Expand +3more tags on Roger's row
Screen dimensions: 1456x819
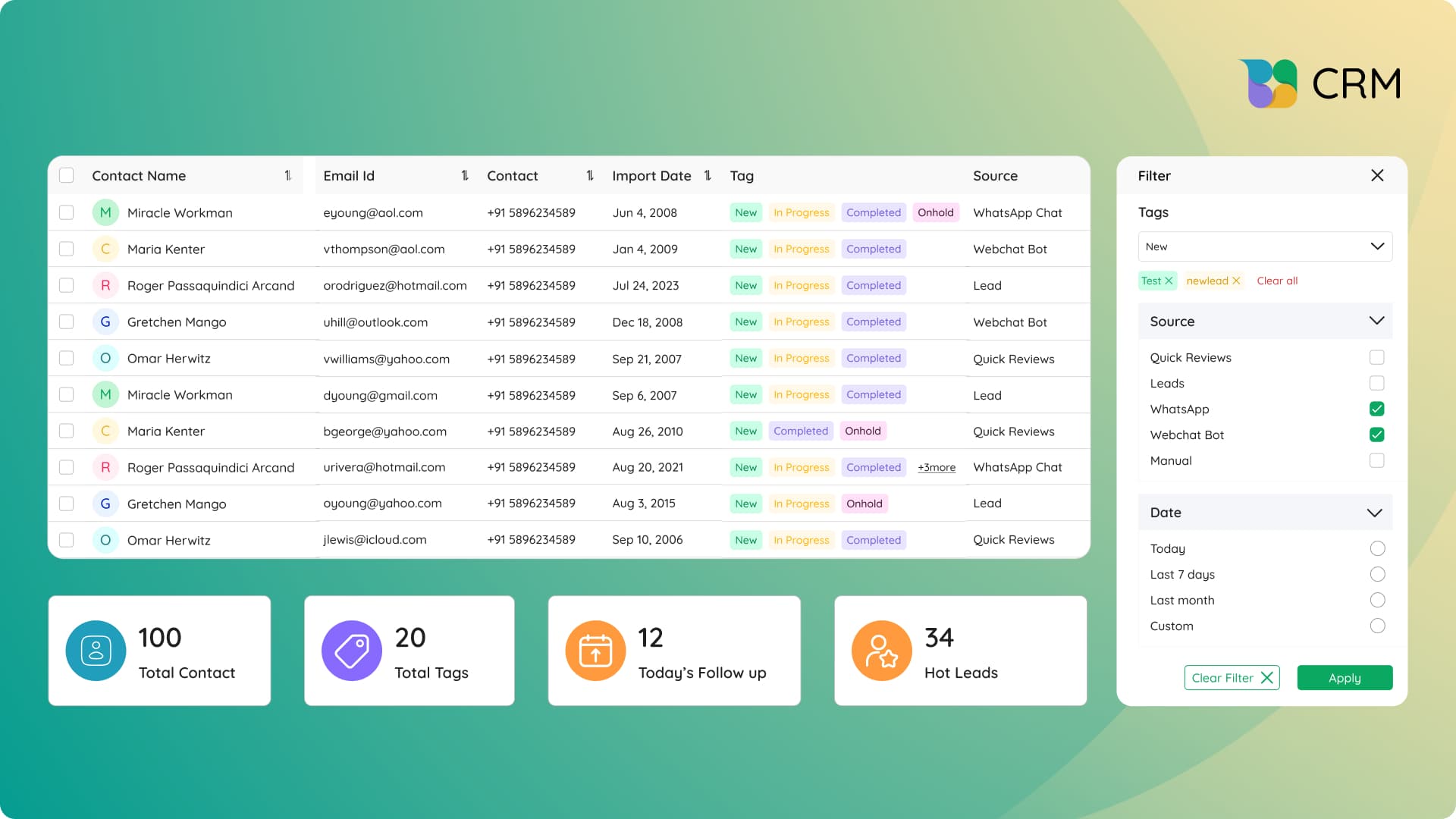[936, 467]
